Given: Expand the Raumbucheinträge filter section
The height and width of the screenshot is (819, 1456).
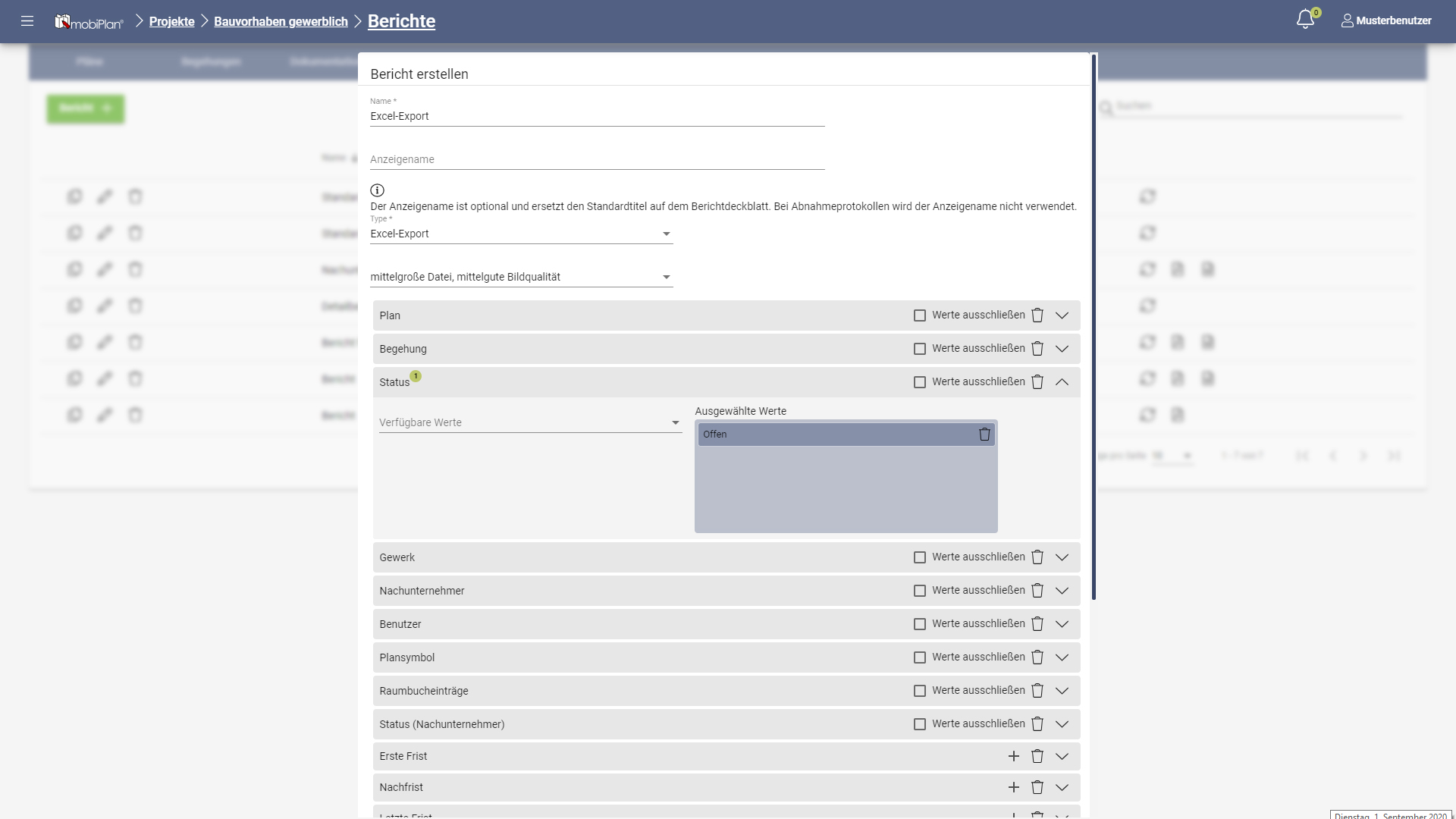Looking at the screenshot, I should [x=1062, y=691].
